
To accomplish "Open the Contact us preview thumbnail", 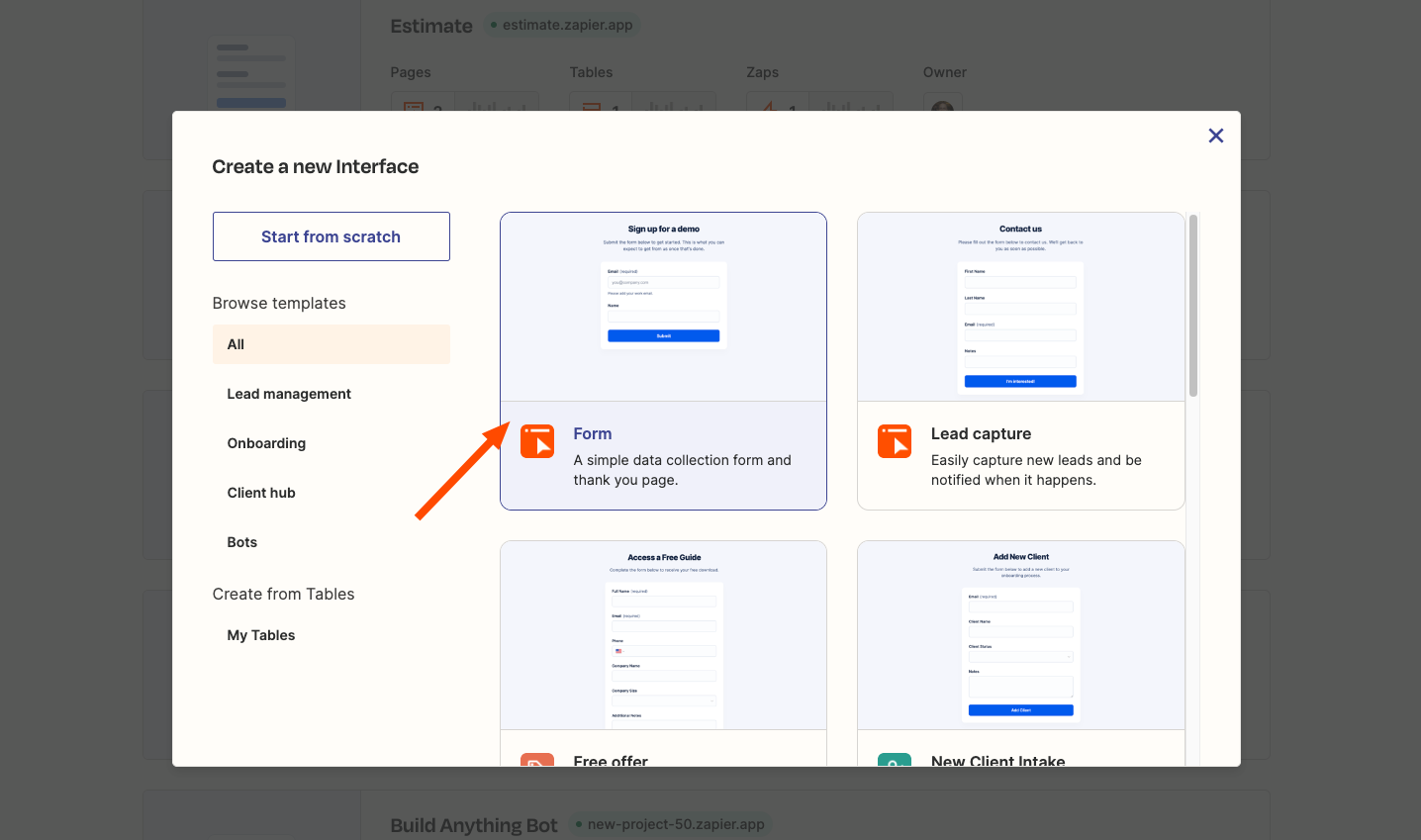I will point(1020,307).
